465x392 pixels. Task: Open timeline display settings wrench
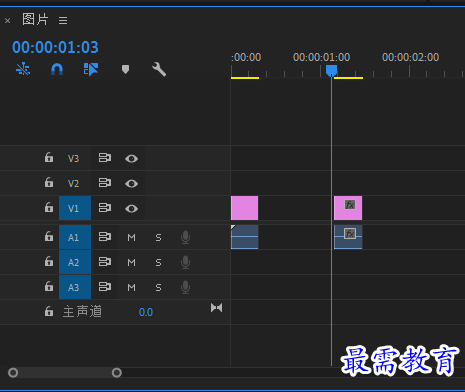[159, 69]
